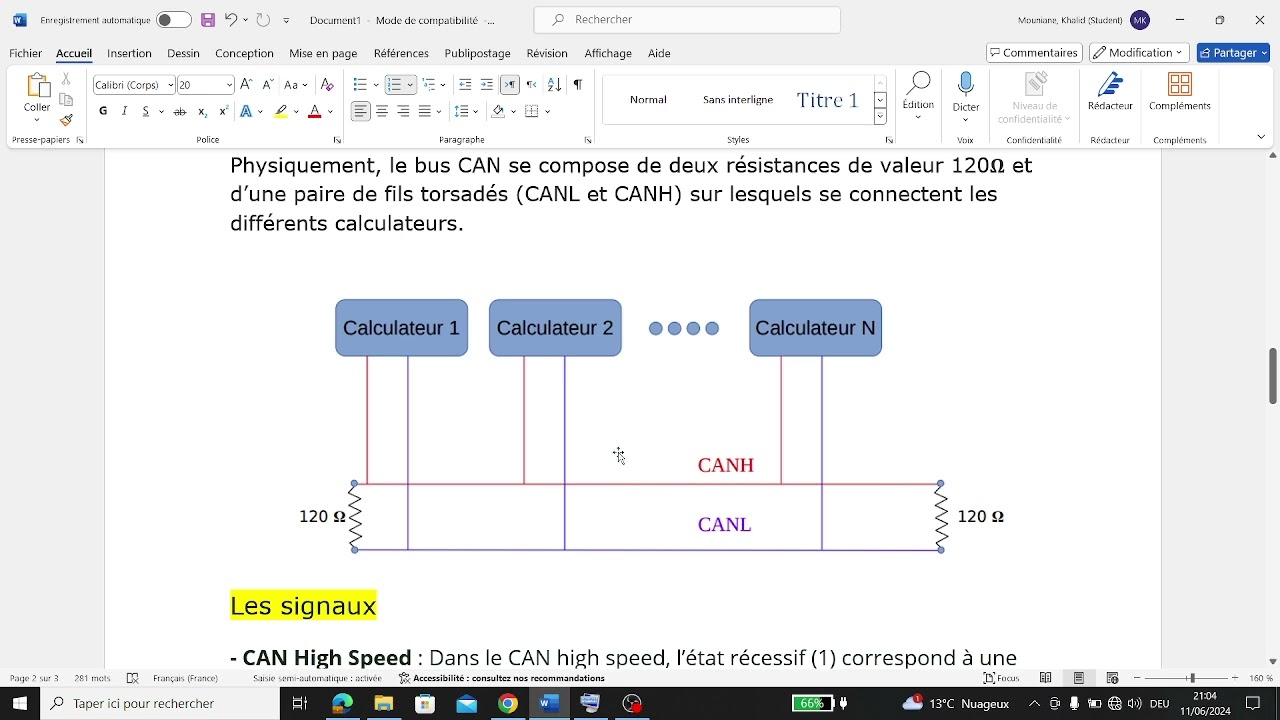1280x720 pixels.
Task: Activate the format painter brush
Action: pyautogui.click(x=66, y=120)
